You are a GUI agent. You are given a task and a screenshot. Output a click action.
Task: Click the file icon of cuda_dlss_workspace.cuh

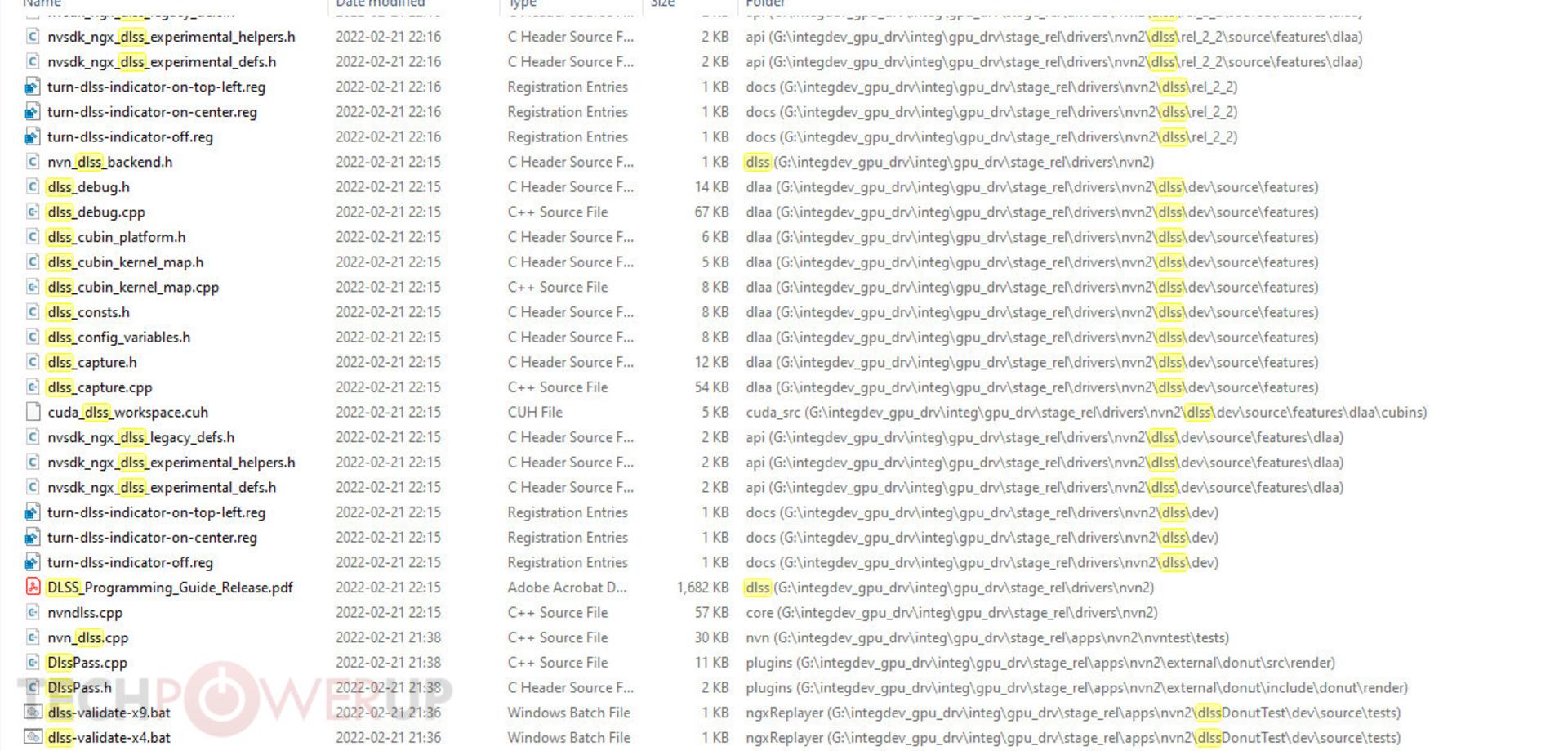coord(33,412)
